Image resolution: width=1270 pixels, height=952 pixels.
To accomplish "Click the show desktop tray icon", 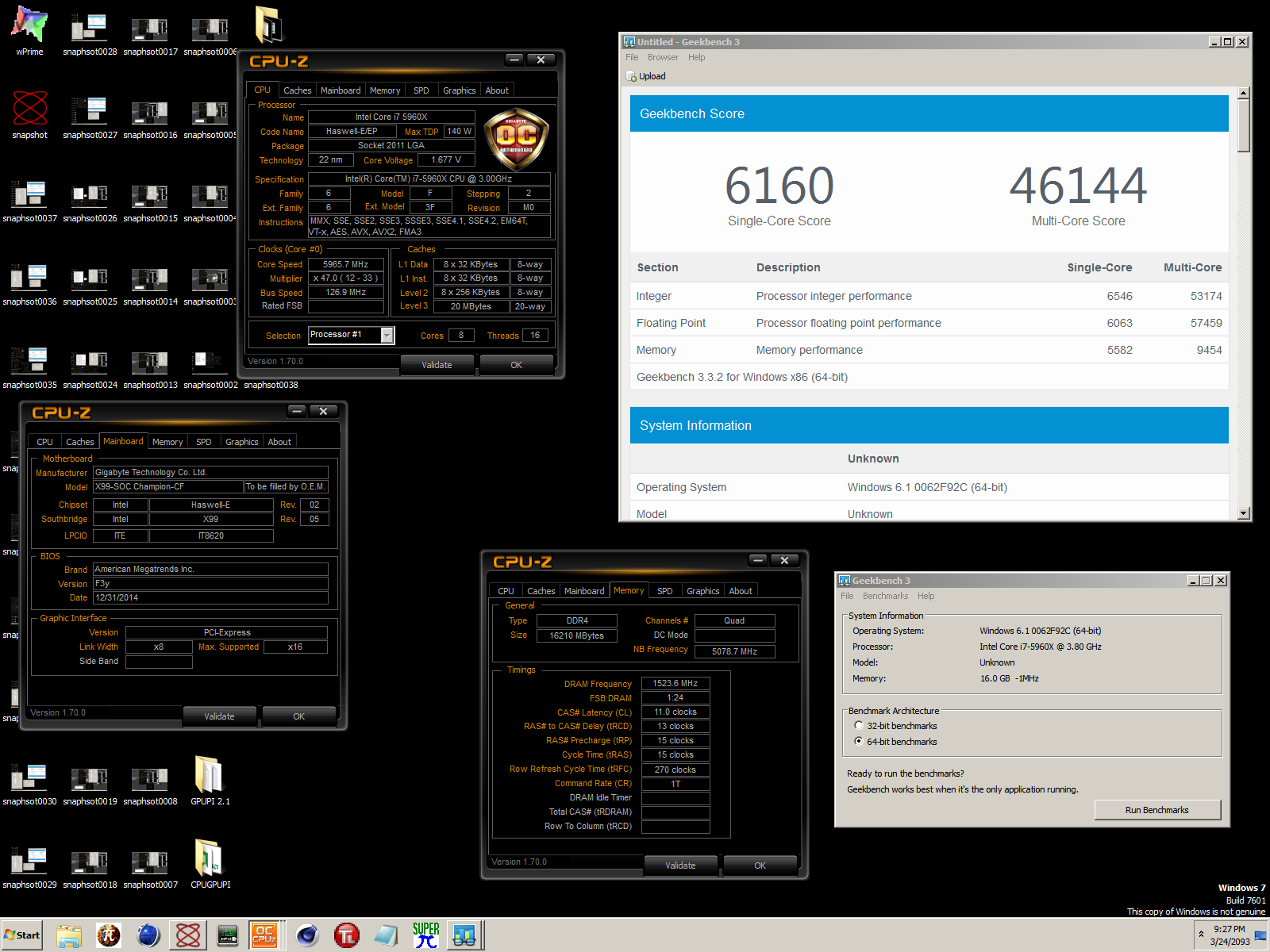I will coord(1260,936).
